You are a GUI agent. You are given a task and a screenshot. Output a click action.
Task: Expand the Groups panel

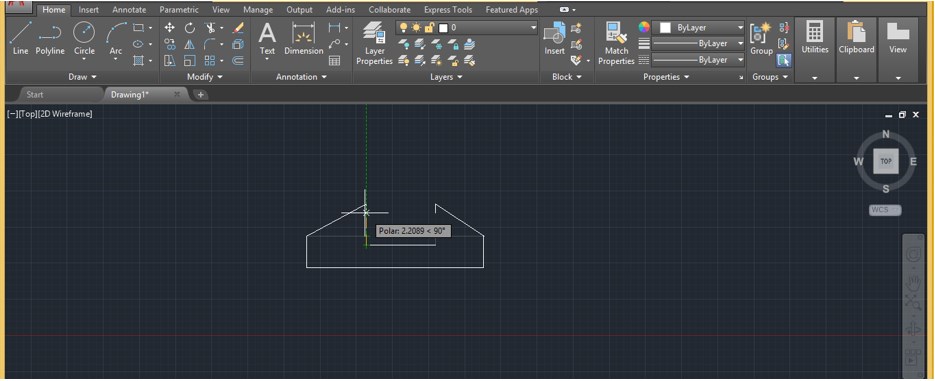click(770, 77)
